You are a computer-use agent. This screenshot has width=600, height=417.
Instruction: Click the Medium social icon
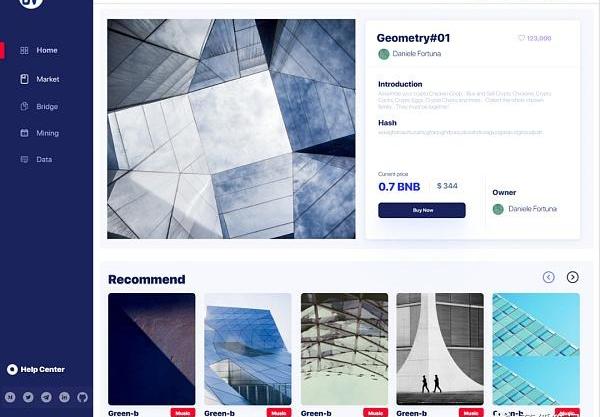pos(10,397)
